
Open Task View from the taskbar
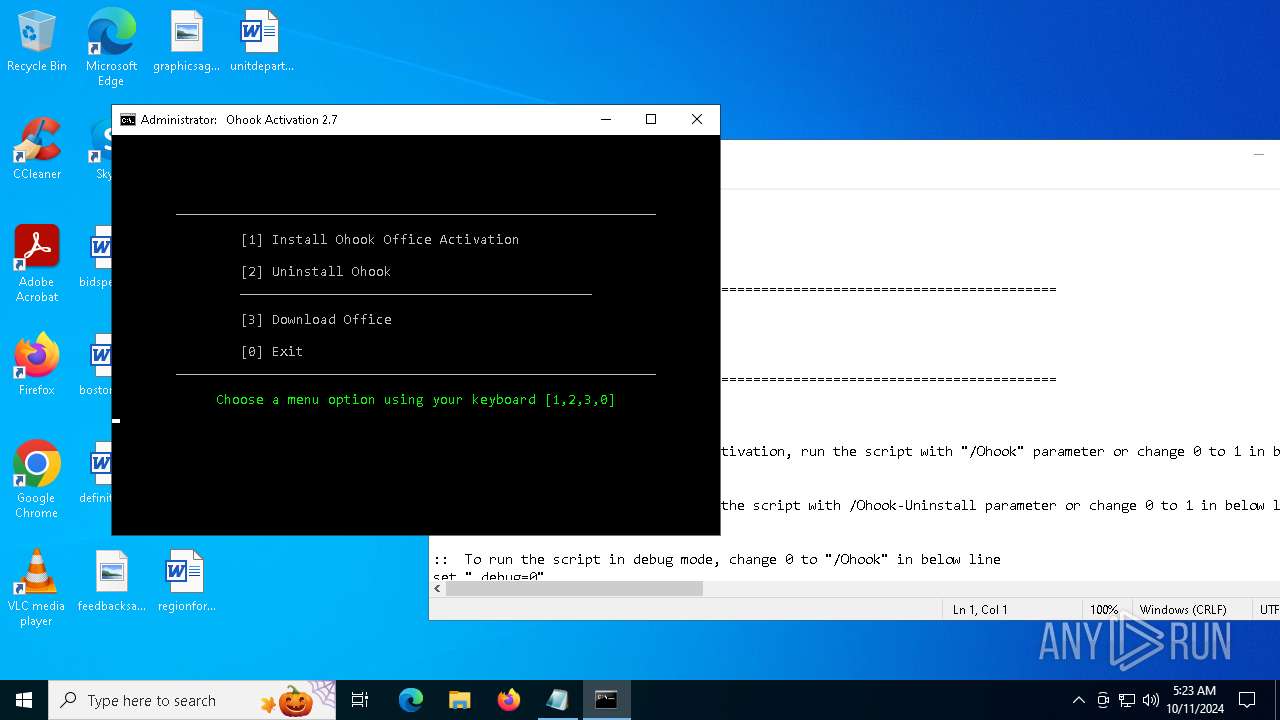[x=360, y=700]
